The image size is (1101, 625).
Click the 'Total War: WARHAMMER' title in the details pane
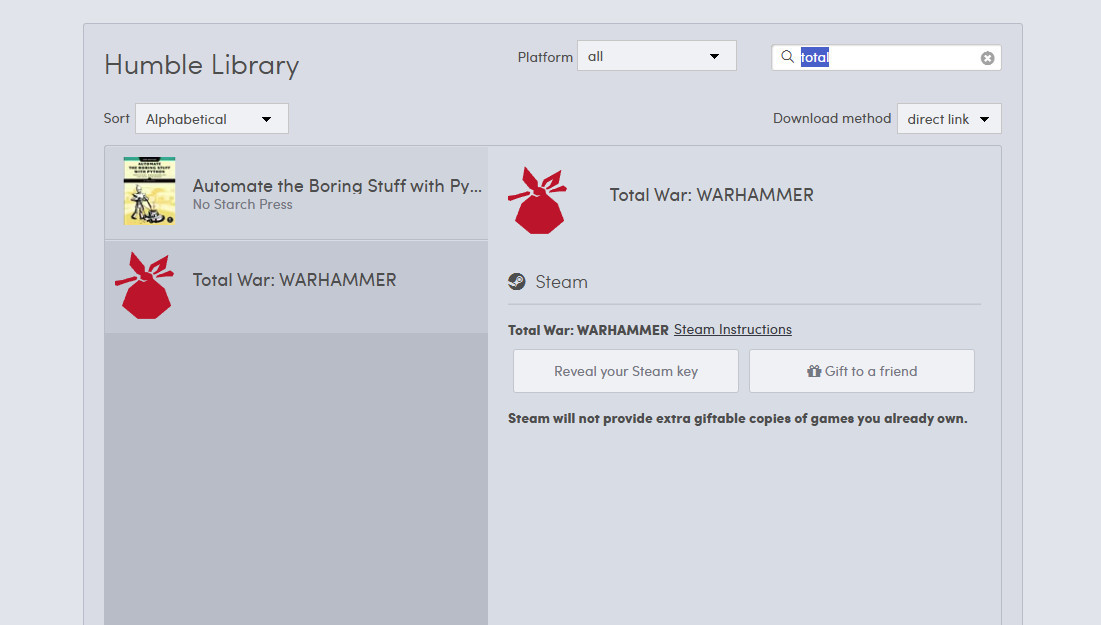pyautogui.click(x=711, y=195)
